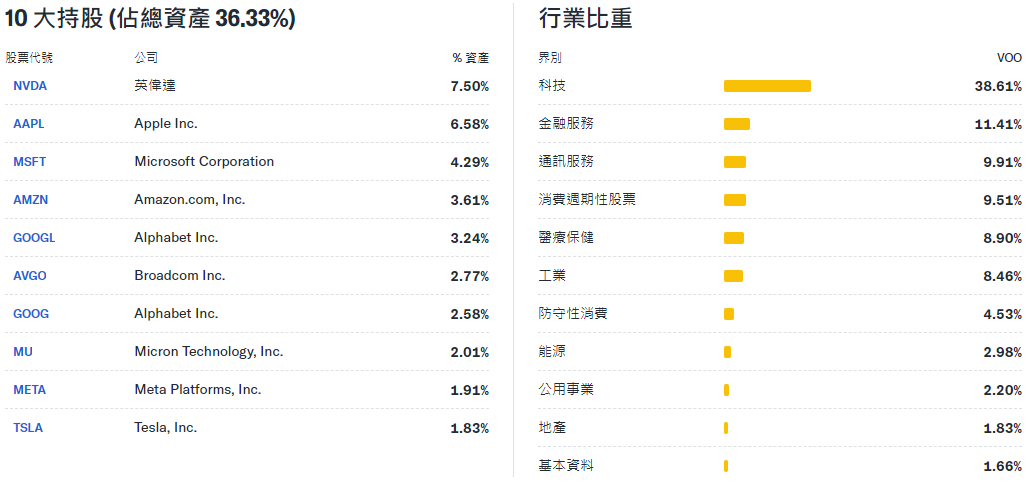Viewport: 1026px width, 485px height.
Task: Click the 科技 sector yellow bar
Action: (x=767, y=86)
